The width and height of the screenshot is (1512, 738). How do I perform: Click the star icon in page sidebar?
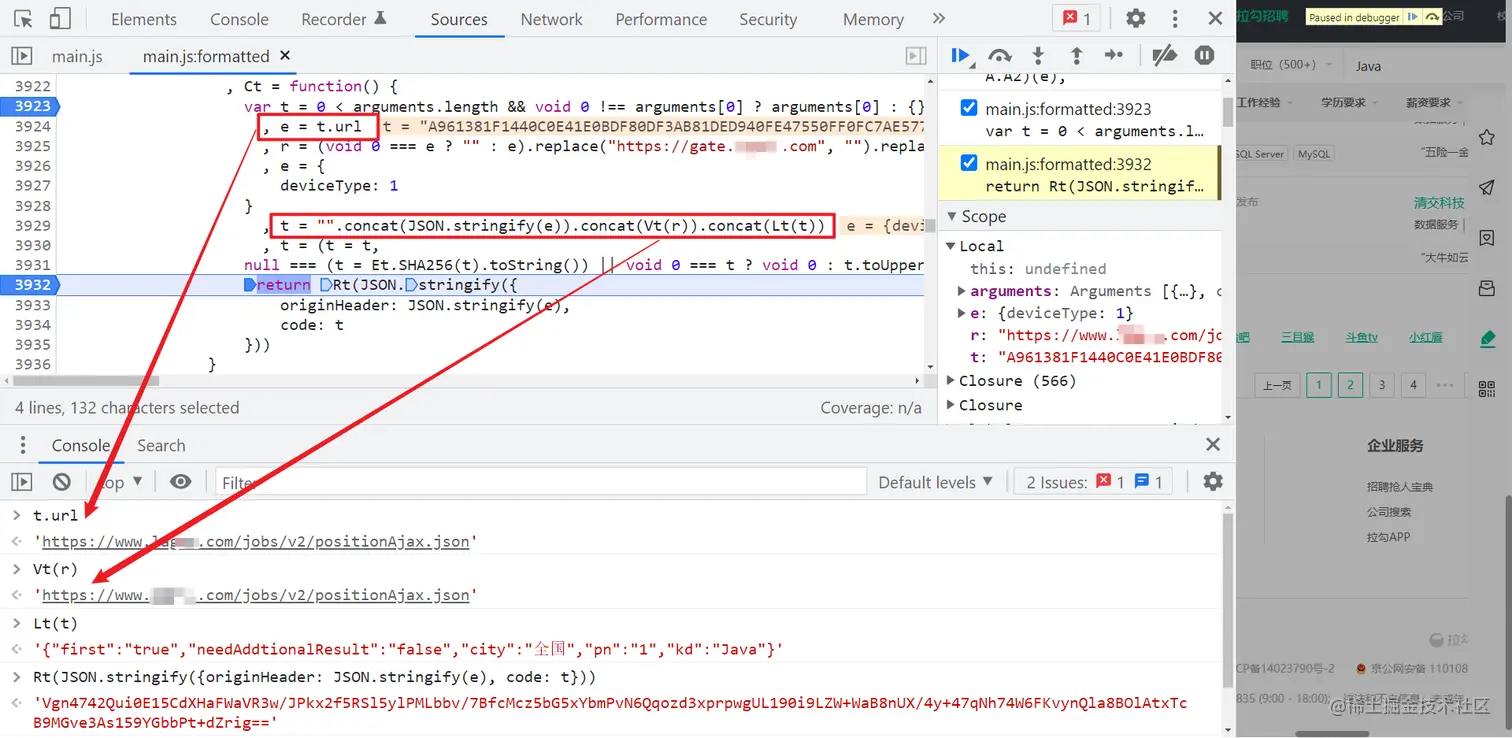(1488, 137)
